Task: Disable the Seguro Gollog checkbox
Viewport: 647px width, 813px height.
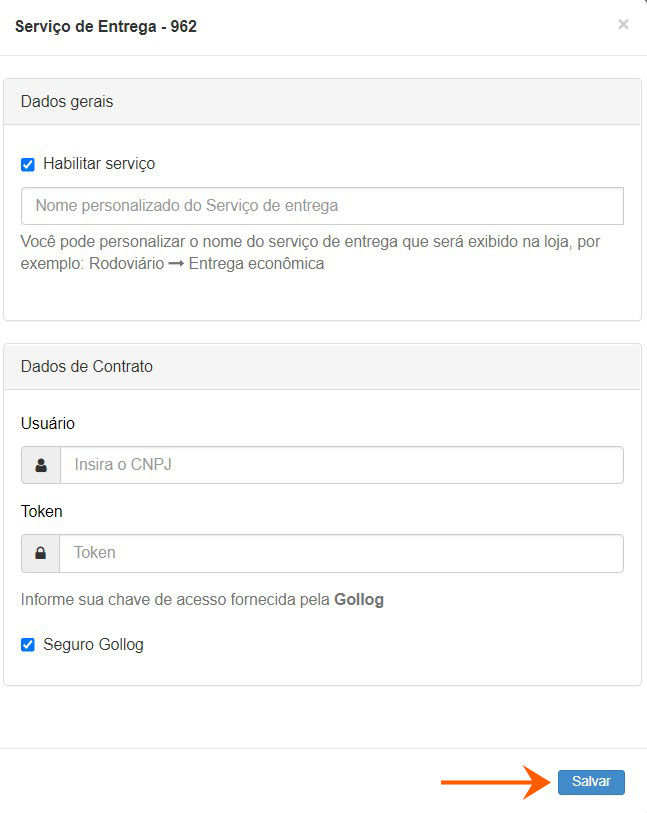Action: click(27, 644)
